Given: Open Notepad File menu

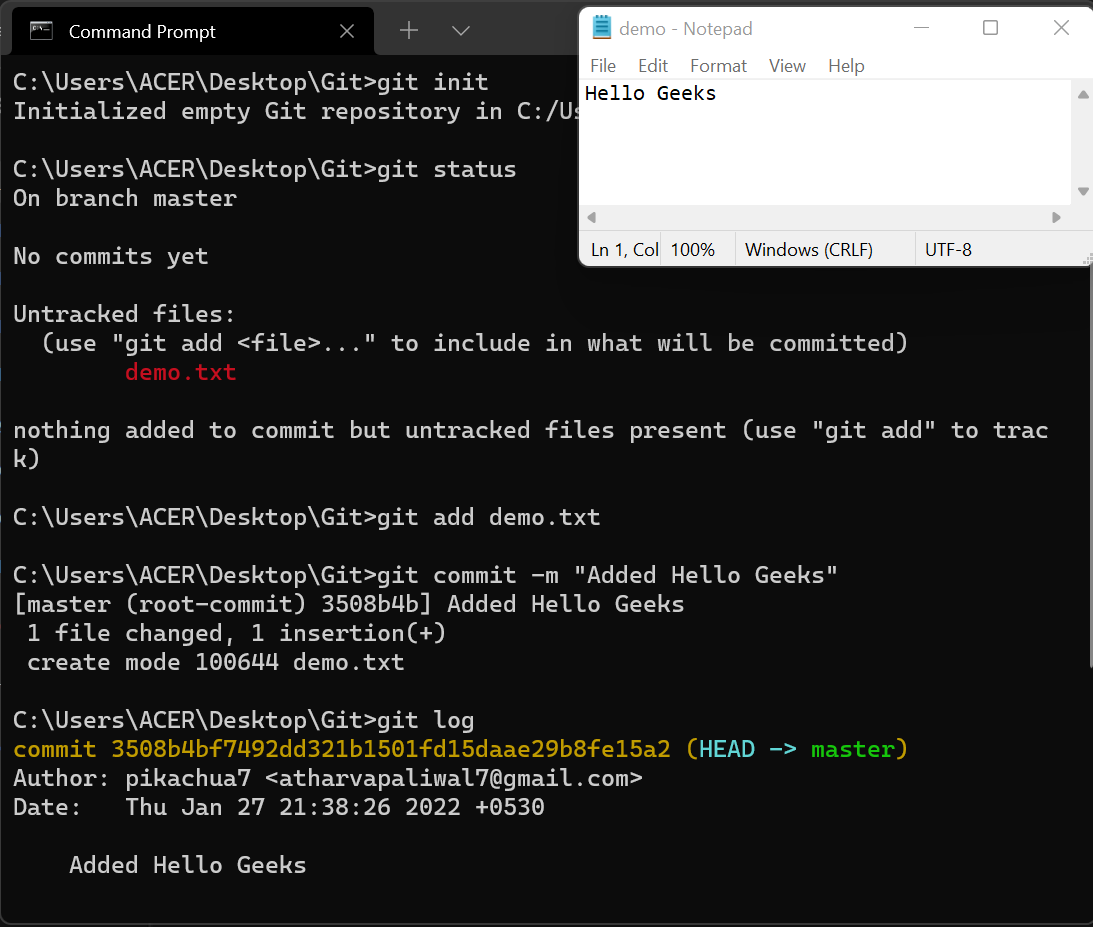Looking at the screenshot, I should 602,66.
